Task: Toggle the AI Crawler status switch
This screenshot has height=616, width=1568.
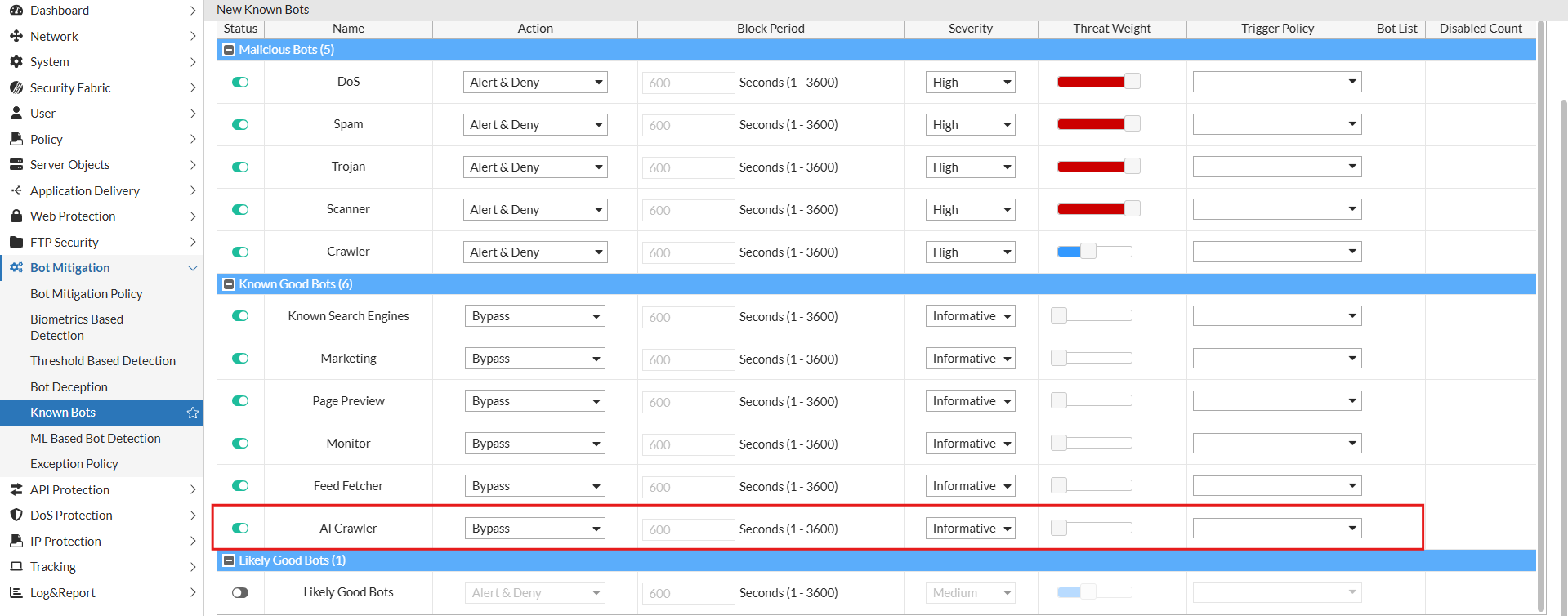Action: tap(240, 528)
